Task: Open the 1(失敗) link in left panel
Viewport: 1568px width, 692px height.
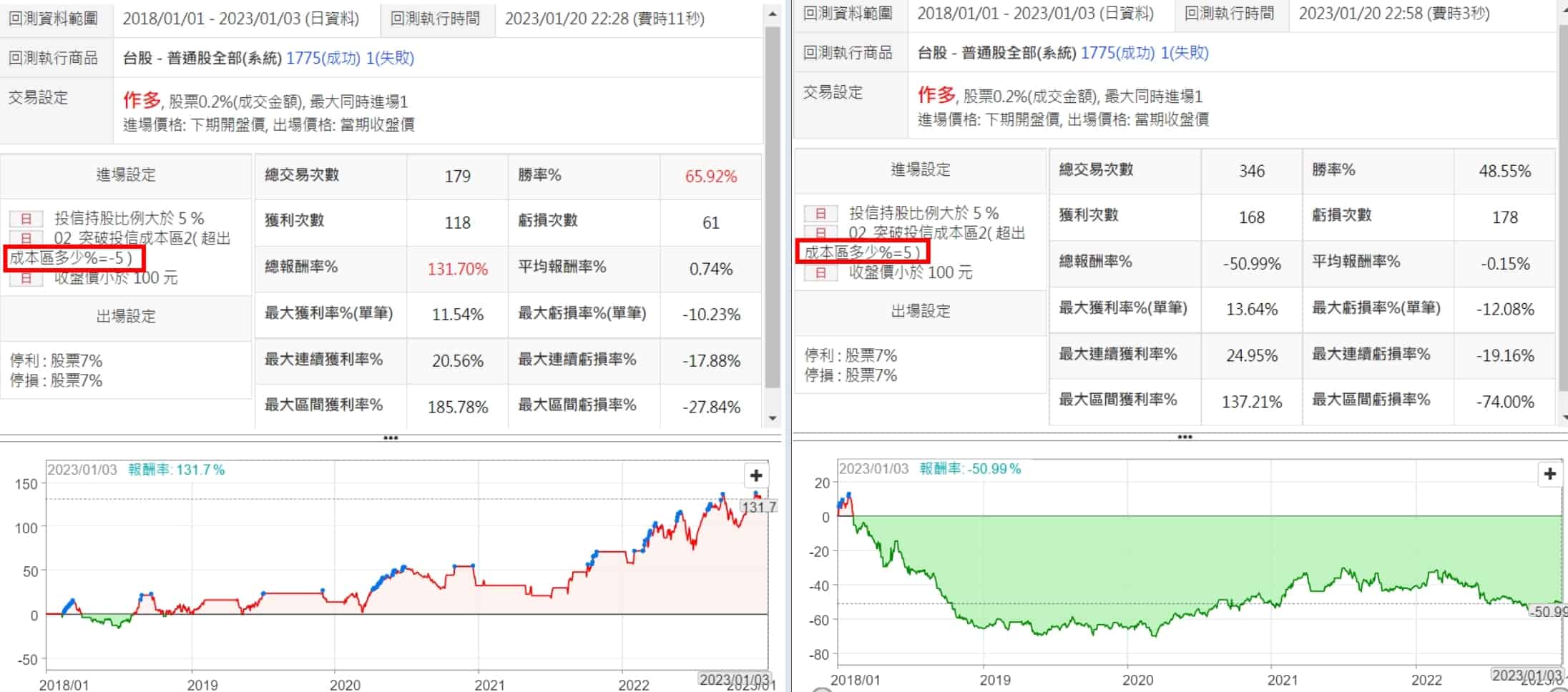Action: pos(390,58)
